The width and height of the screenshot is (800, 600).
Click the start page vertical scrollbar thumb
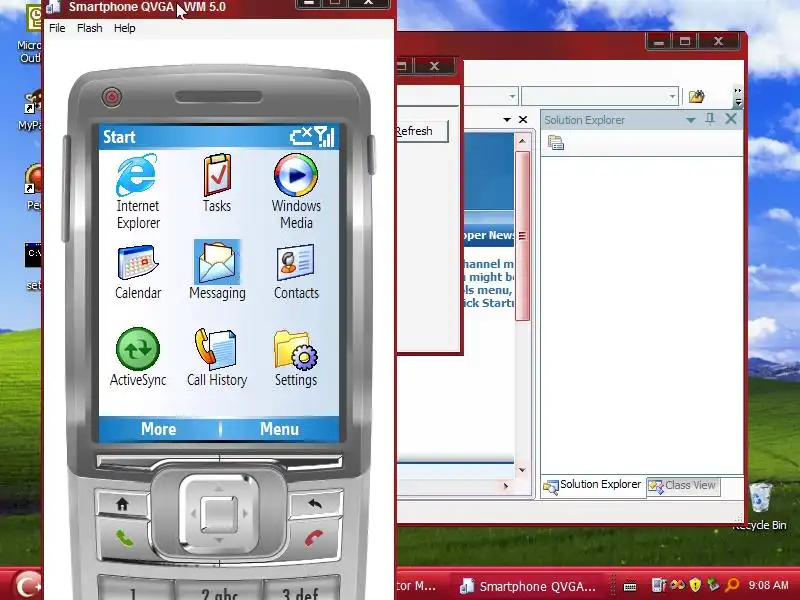tap(522, 235)
